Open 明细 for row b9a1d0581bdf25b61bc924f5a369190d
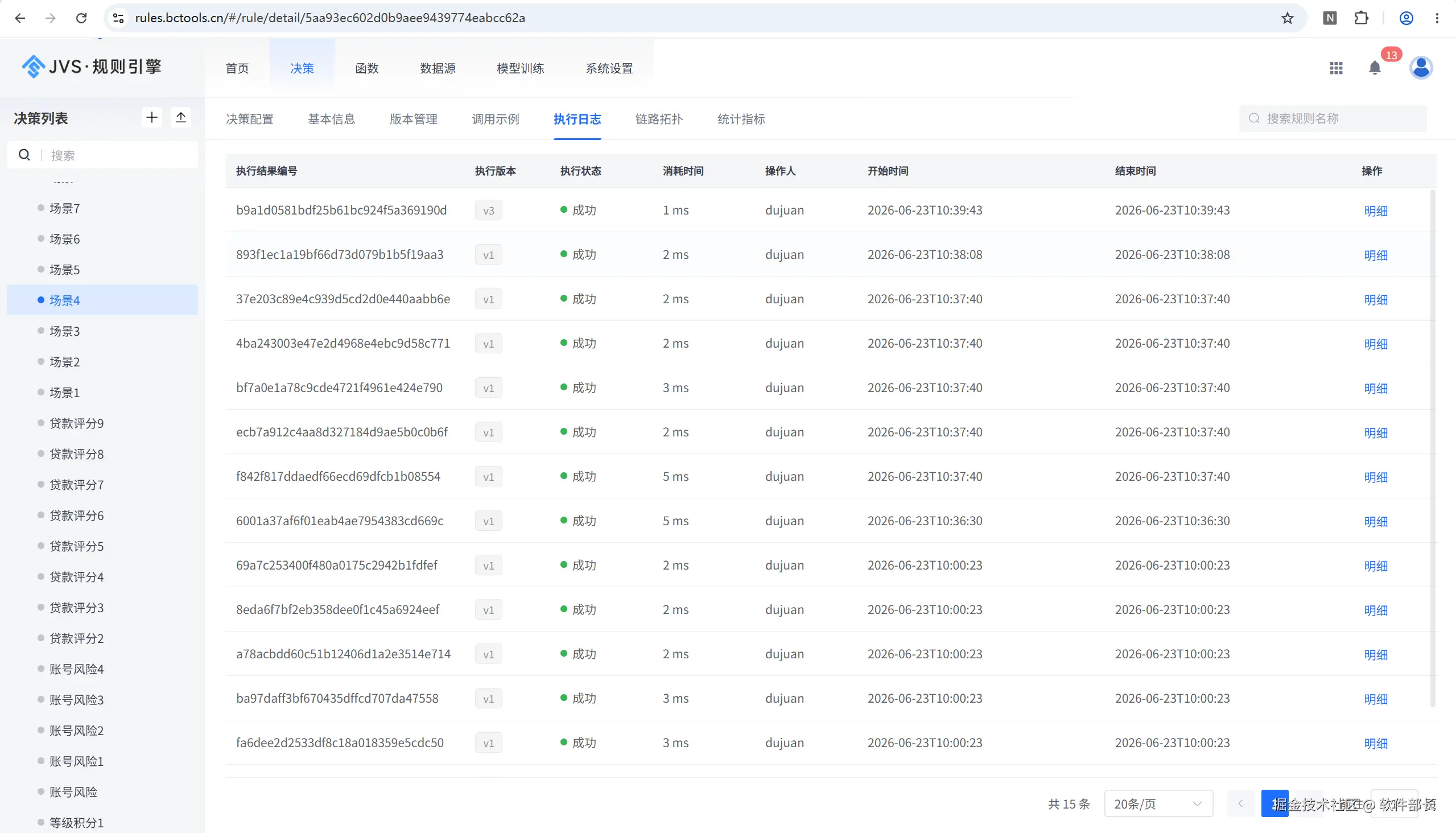Viewport: 1456px width, 833px height. tap(1375, 211)
